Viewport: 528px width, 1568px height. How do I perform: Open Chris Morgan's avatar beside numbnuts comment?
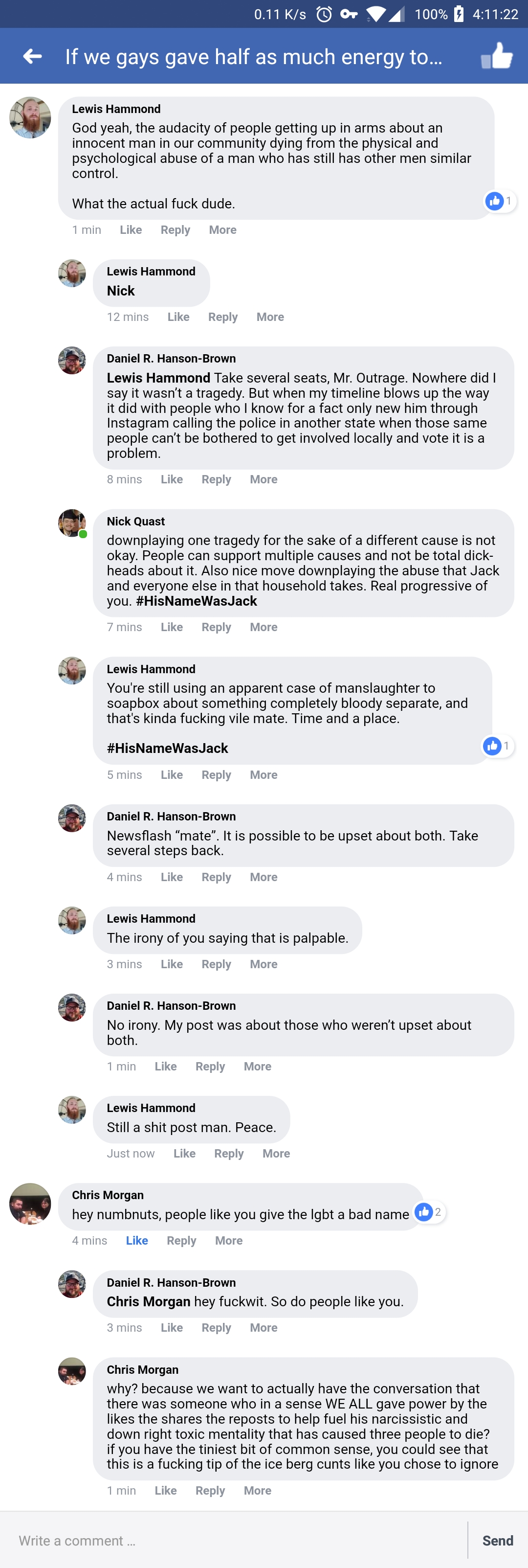(x=30, y=1204)
